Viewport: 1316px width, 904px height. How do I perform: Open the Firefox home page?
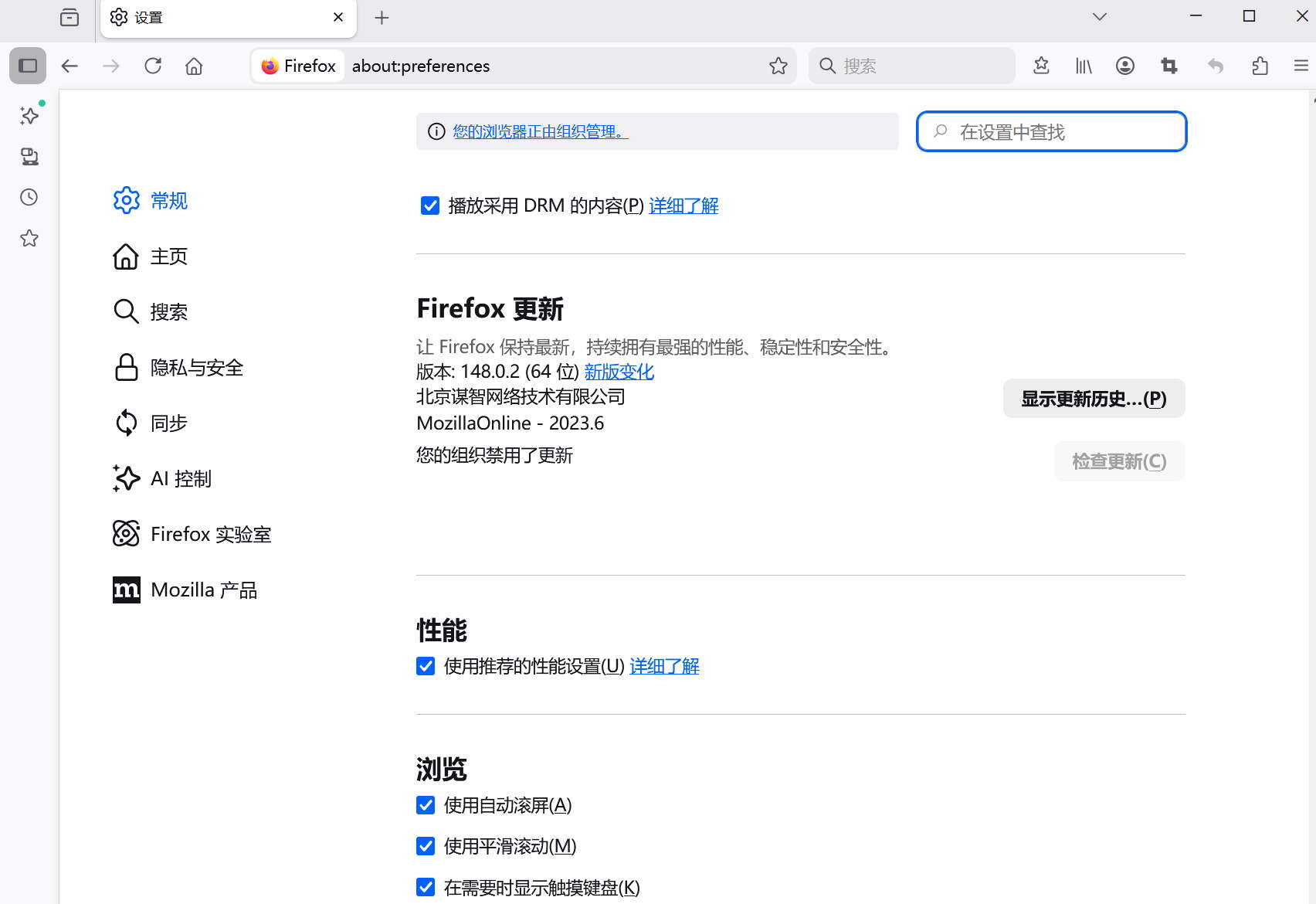pyautogui.click(x=194, y=66)
